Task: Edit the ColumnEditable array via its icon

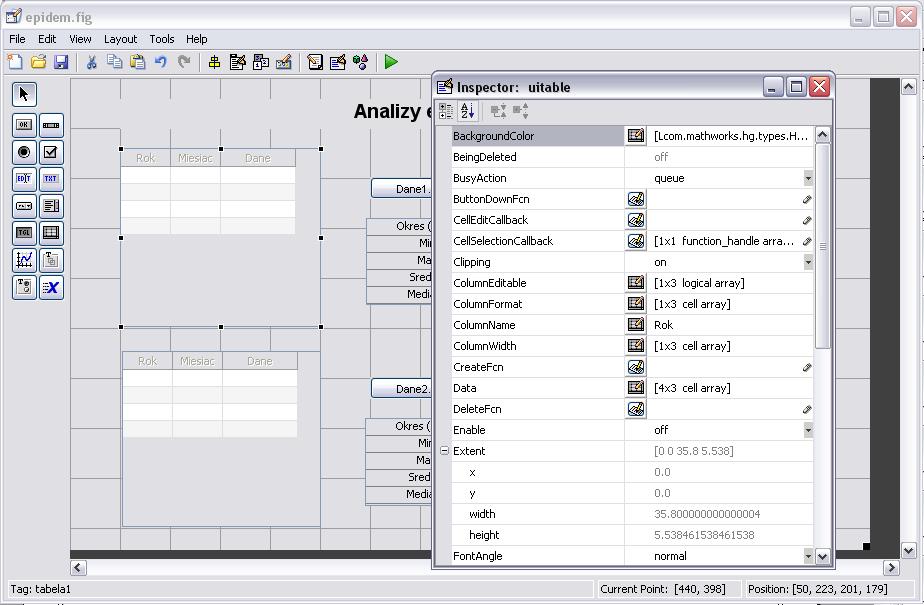Action: 635,283
